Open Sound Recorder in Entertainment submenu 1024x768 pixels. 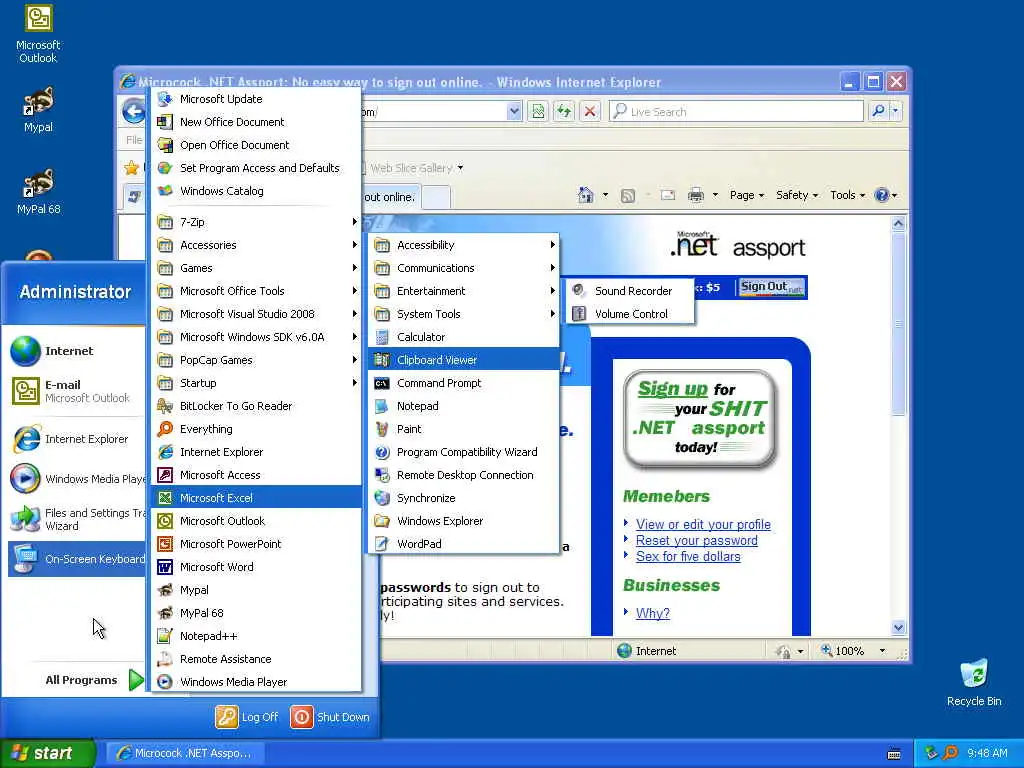click(630, 291)
